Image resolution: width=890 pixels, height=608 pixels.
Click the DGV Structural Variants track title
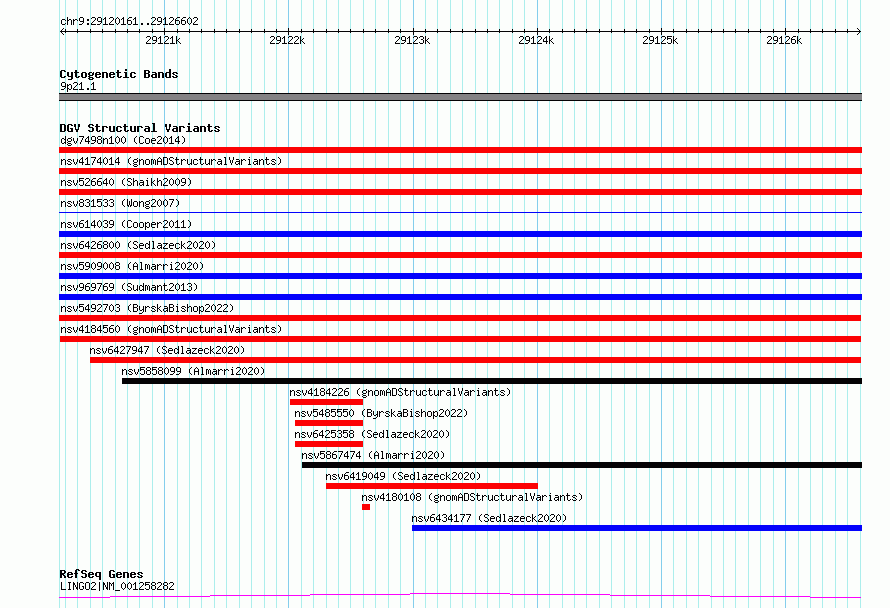(x=140, y=128)
